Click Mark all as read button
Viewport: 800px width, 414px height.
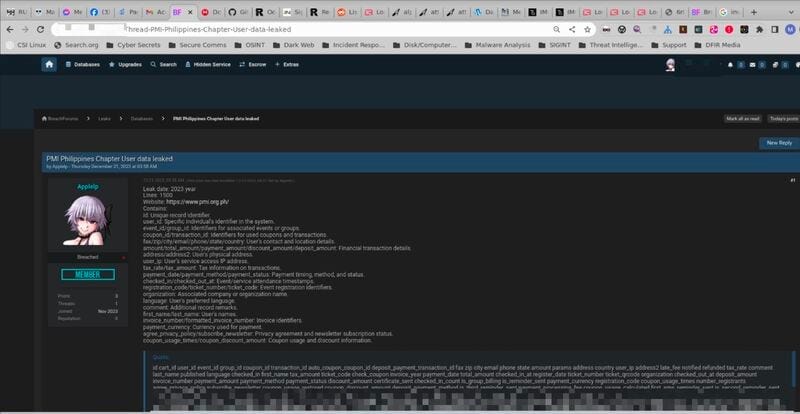[743, 118]
